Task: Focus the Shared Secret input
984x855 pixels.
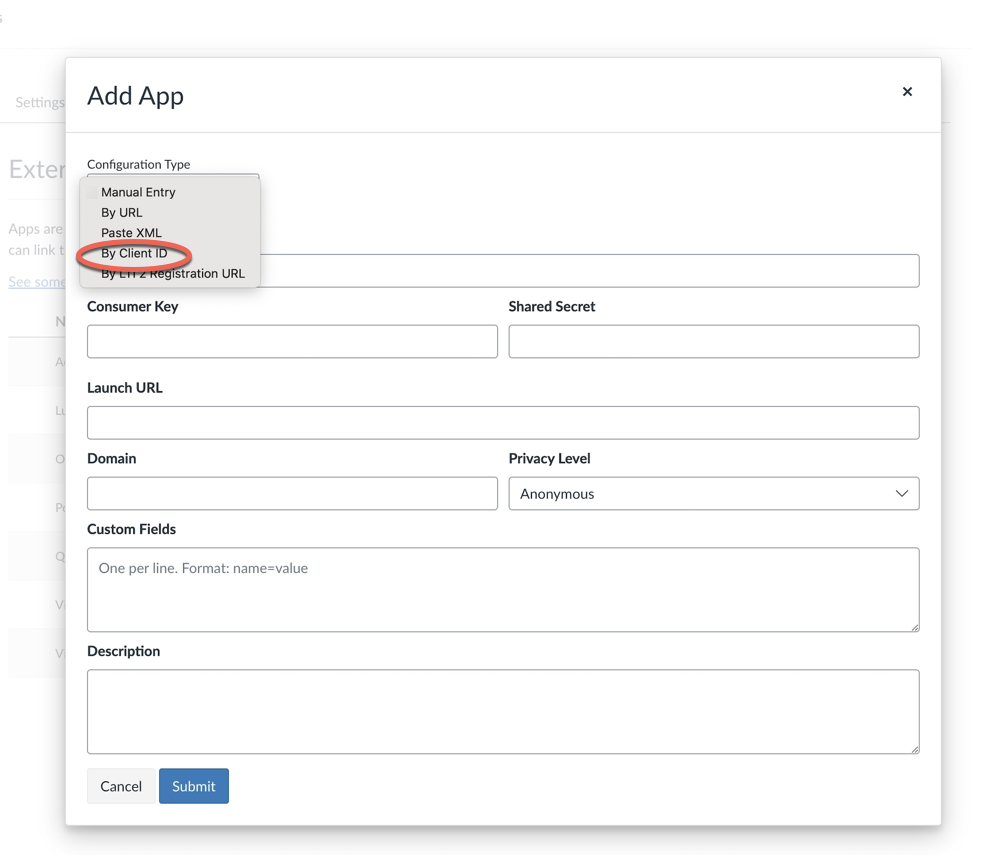Action: coord(713,341)
